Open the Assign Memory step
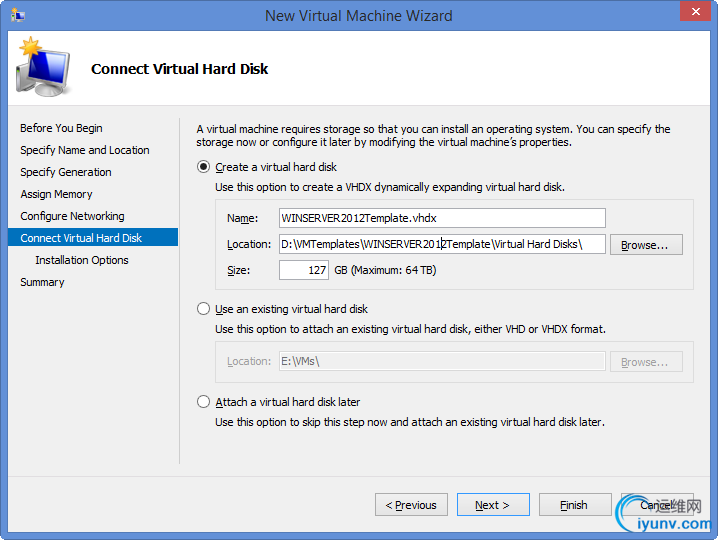The height and width of the screenshot is (540, 718). 56,194
